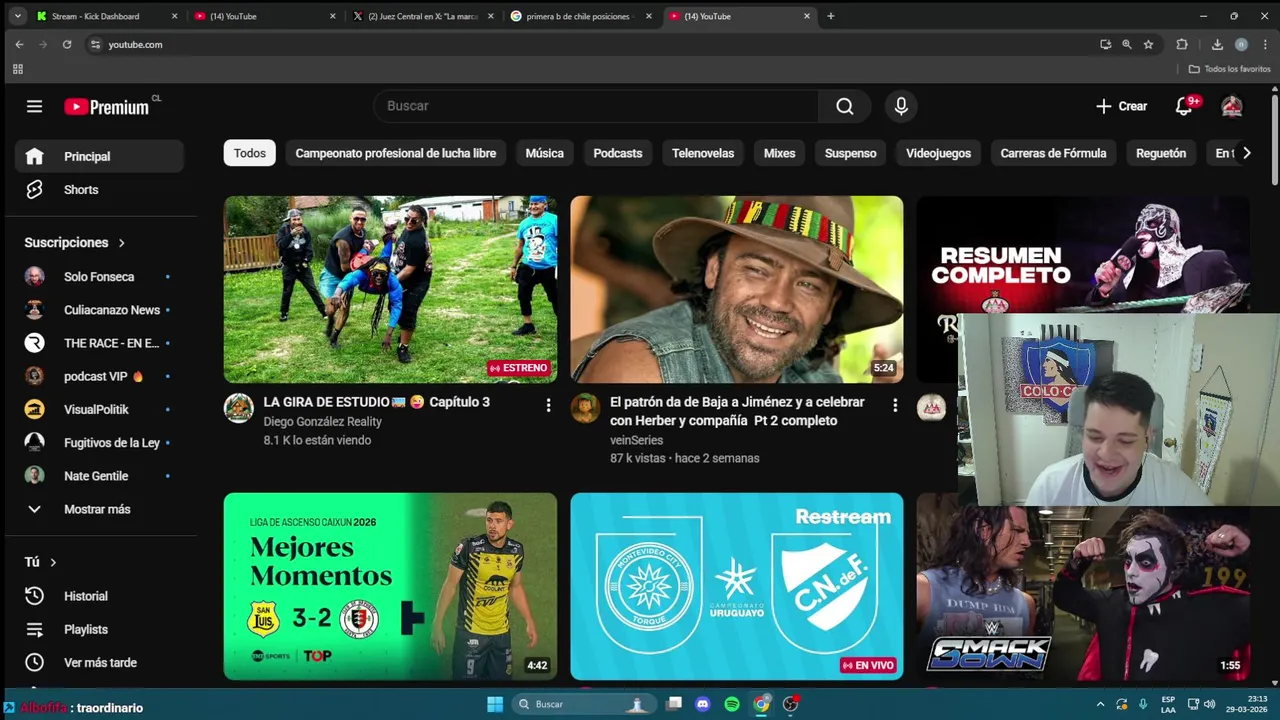1280x720 pixels.
Task: Select the Videojuegos chip
Action: [939, 153]
